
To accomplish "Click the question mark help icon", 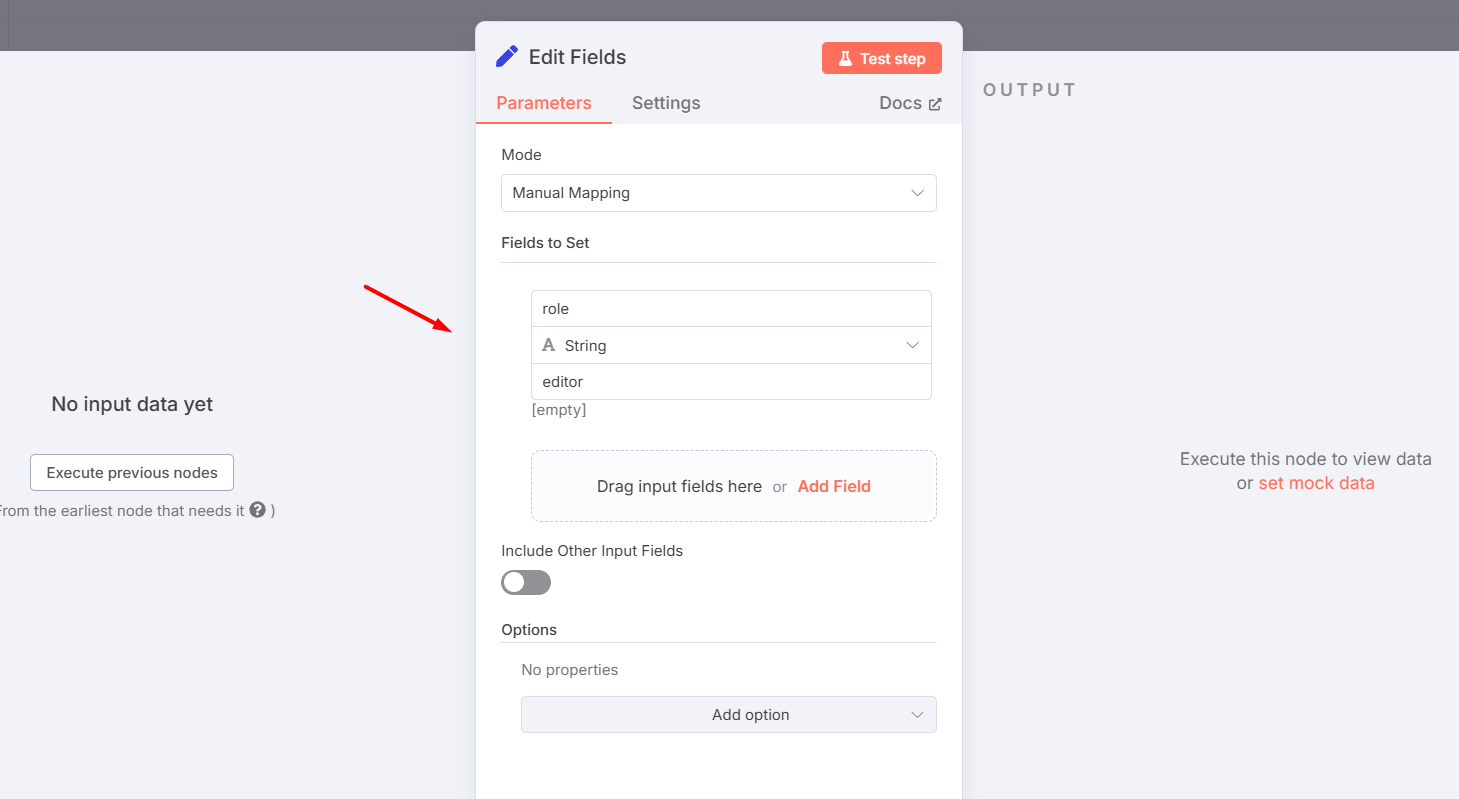I will [x=257, y=510].
